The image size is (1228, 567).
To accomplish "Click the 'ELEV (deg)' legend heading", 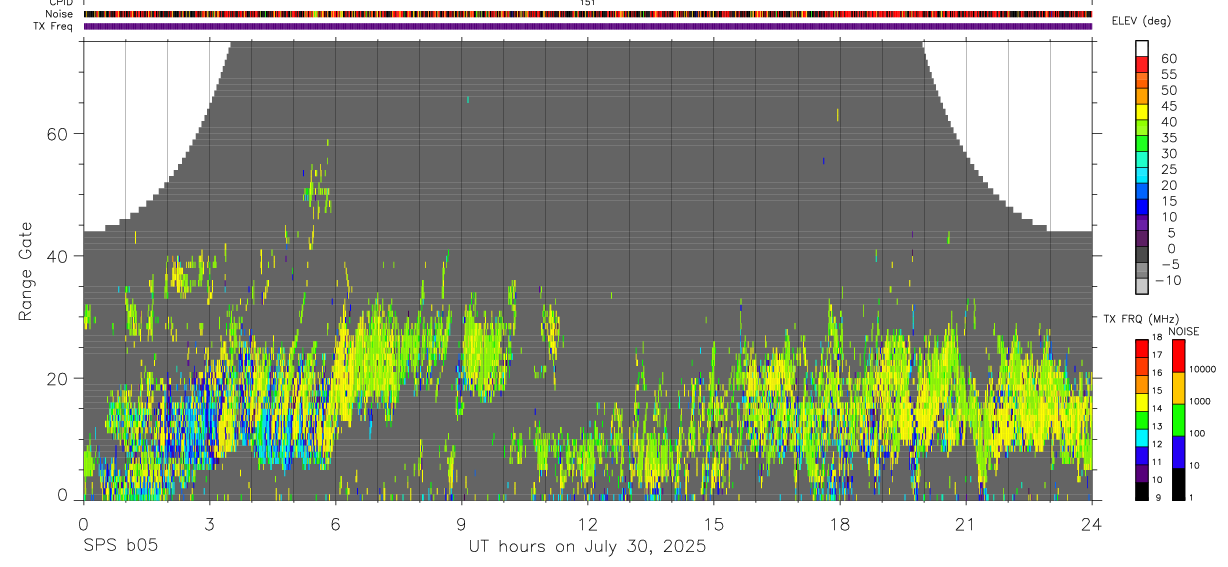I will point(1141,21).
